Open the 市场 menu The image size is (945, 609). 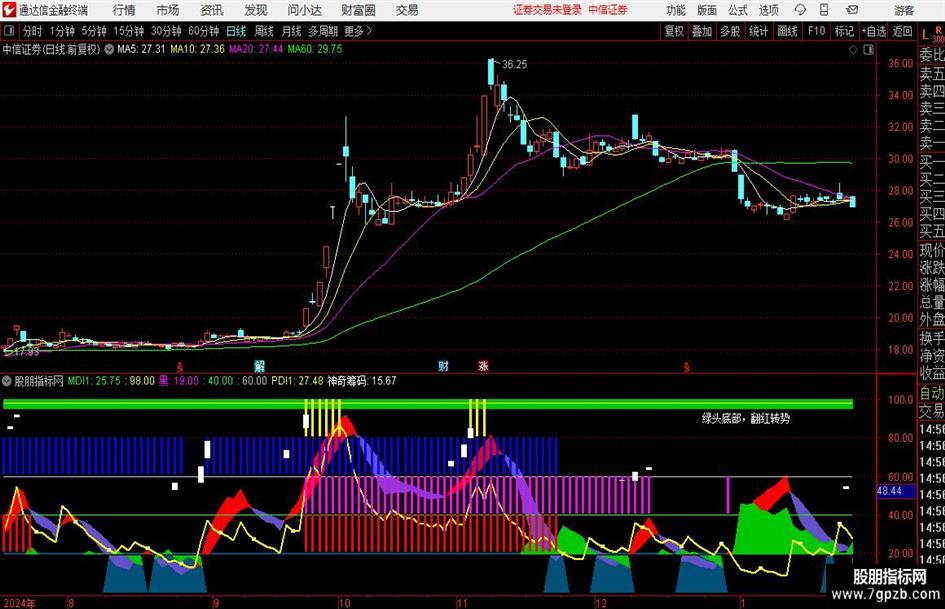pos(168,10)
